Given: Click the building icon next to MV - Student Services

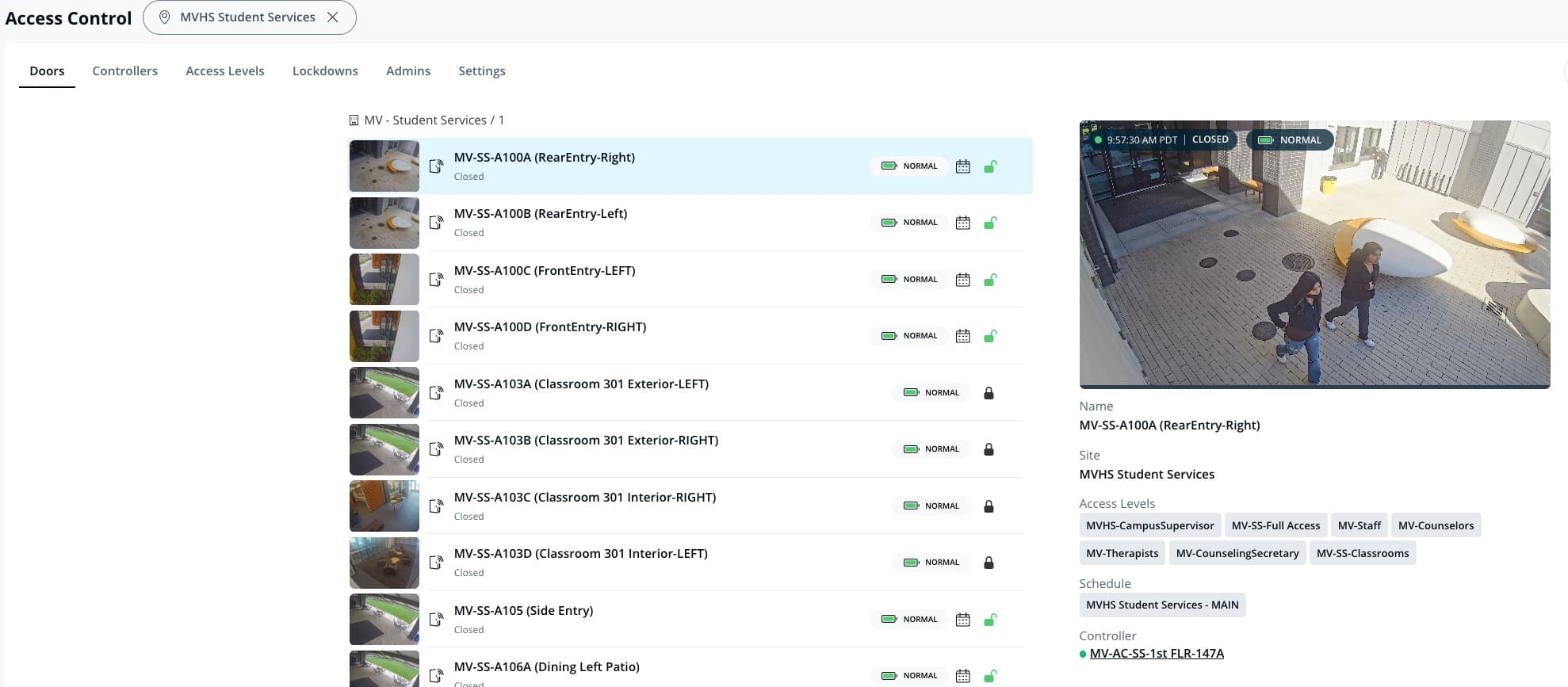Looking at the screenshot, I should tap(354, 120).
